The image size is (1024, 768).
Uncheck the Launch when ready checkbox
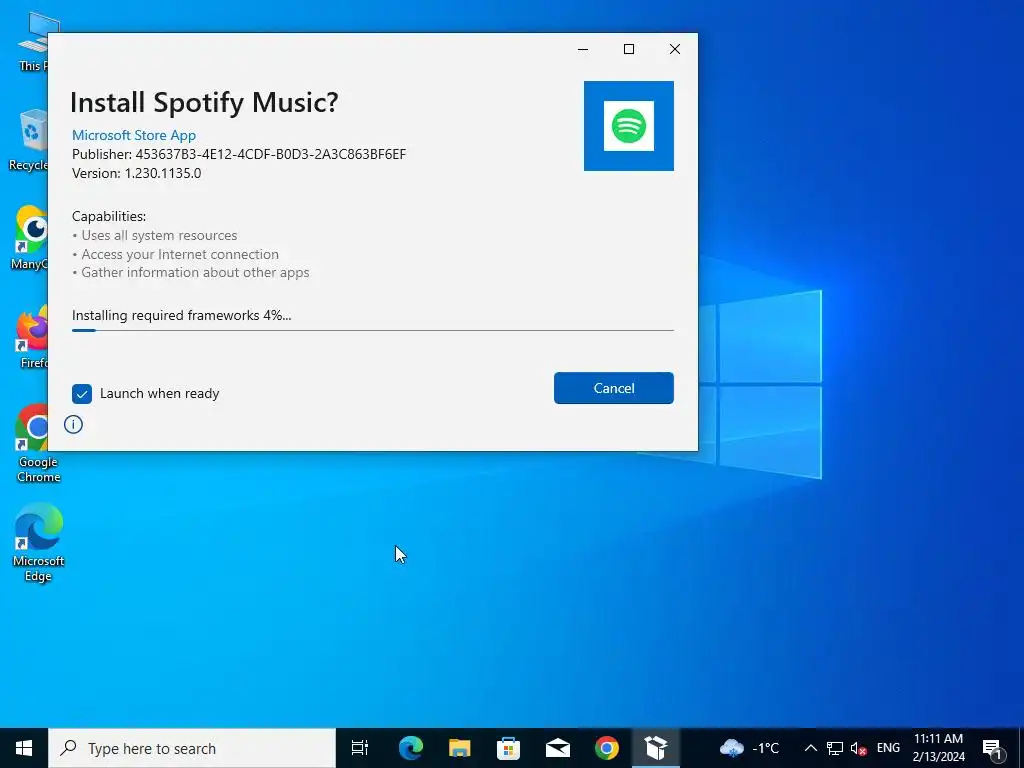(x=82, y=394)
